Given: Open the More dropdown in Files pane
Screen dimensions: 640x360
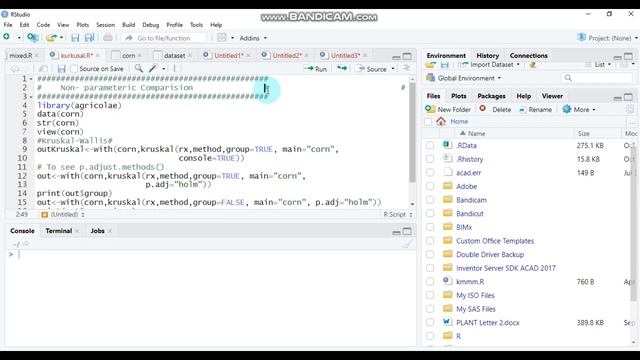Looking at the screenshot, I should point(579,109).
